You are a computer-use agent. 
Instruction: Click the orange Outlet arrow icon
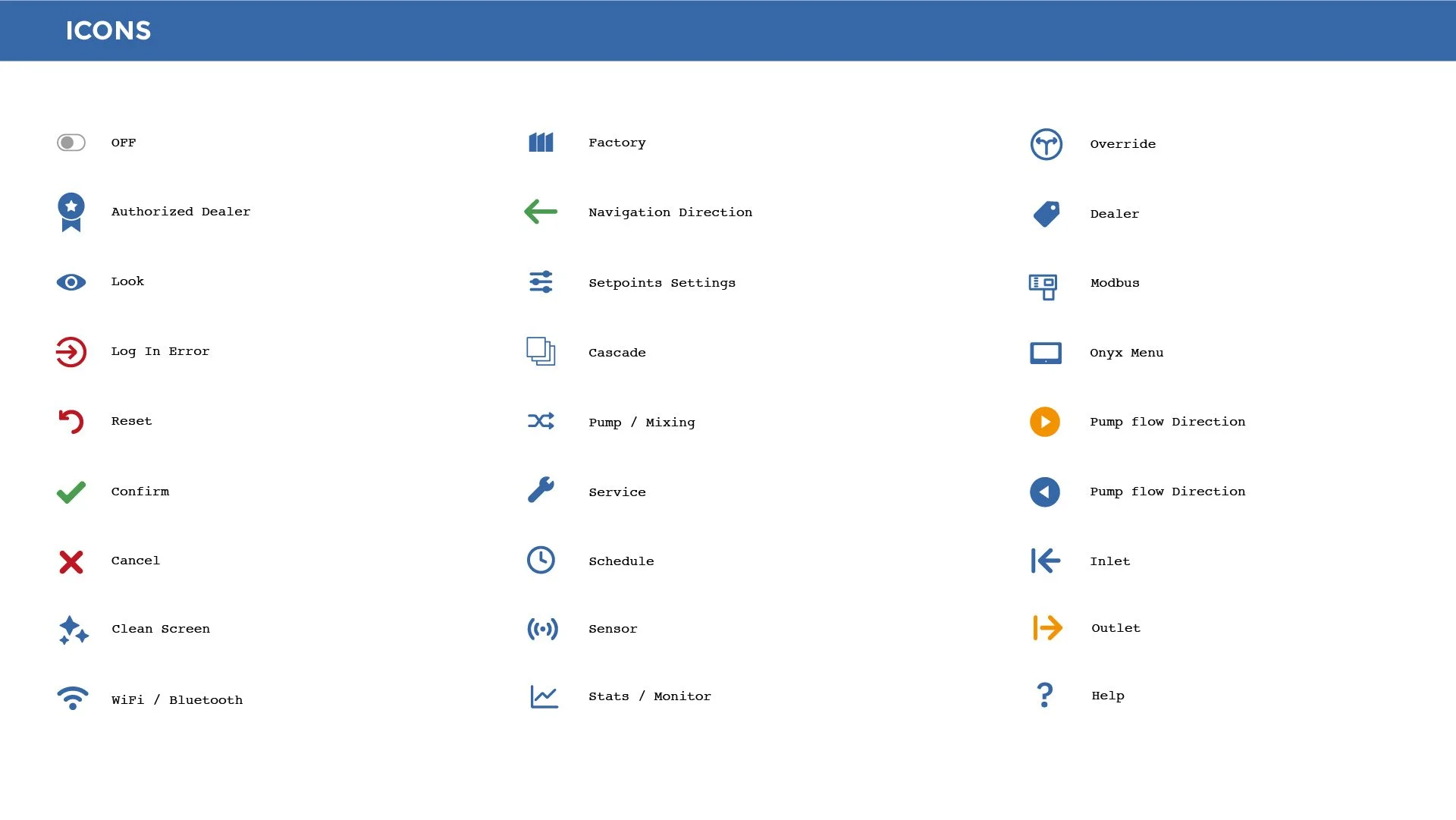[x=1047, y=628]
